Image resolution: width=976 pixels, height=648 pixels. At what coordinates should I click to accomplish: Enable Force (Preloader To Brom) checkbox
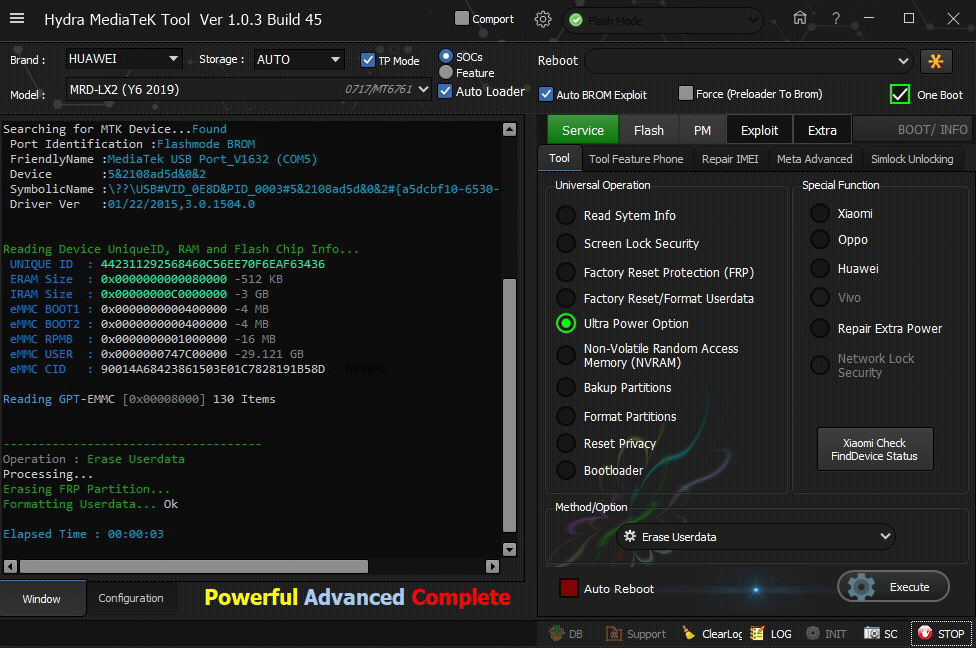[685, 94]
